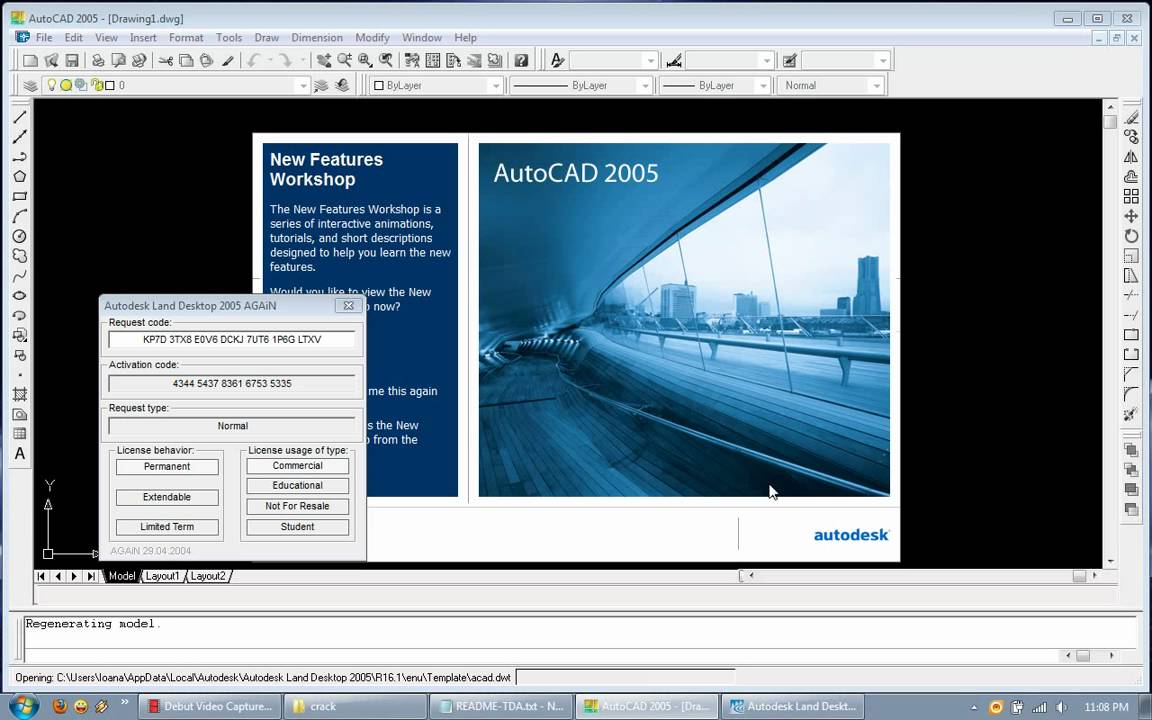Viewport: 1152px width, 720px height.
Task: Click the Windows Start orb
Action: (24, 706)
